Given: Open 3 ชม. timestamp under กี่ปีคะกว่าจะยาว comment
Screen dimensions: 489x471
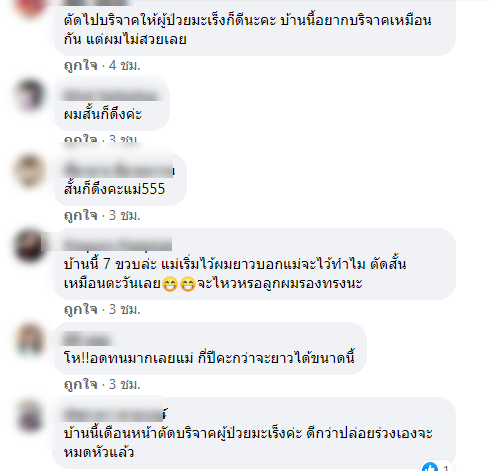Looking at the screenshot, I should click(x=124, y=384).
